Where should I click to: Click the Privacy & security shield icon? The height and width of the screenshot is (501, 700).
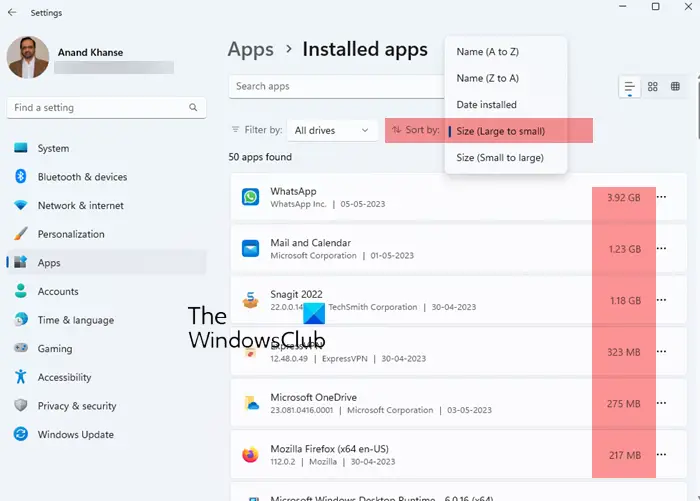pos(21,405)
